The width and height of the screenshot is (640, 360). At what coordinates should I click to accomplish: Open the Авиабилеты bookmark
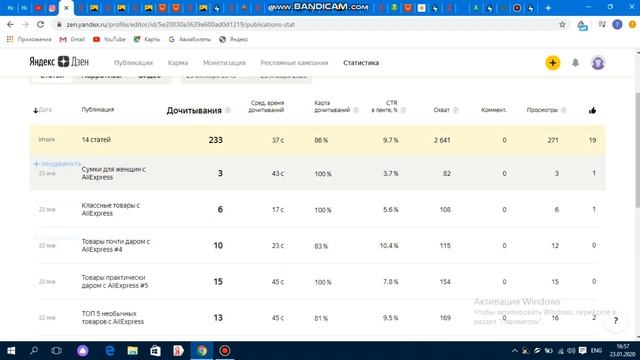tap(190, 39)
